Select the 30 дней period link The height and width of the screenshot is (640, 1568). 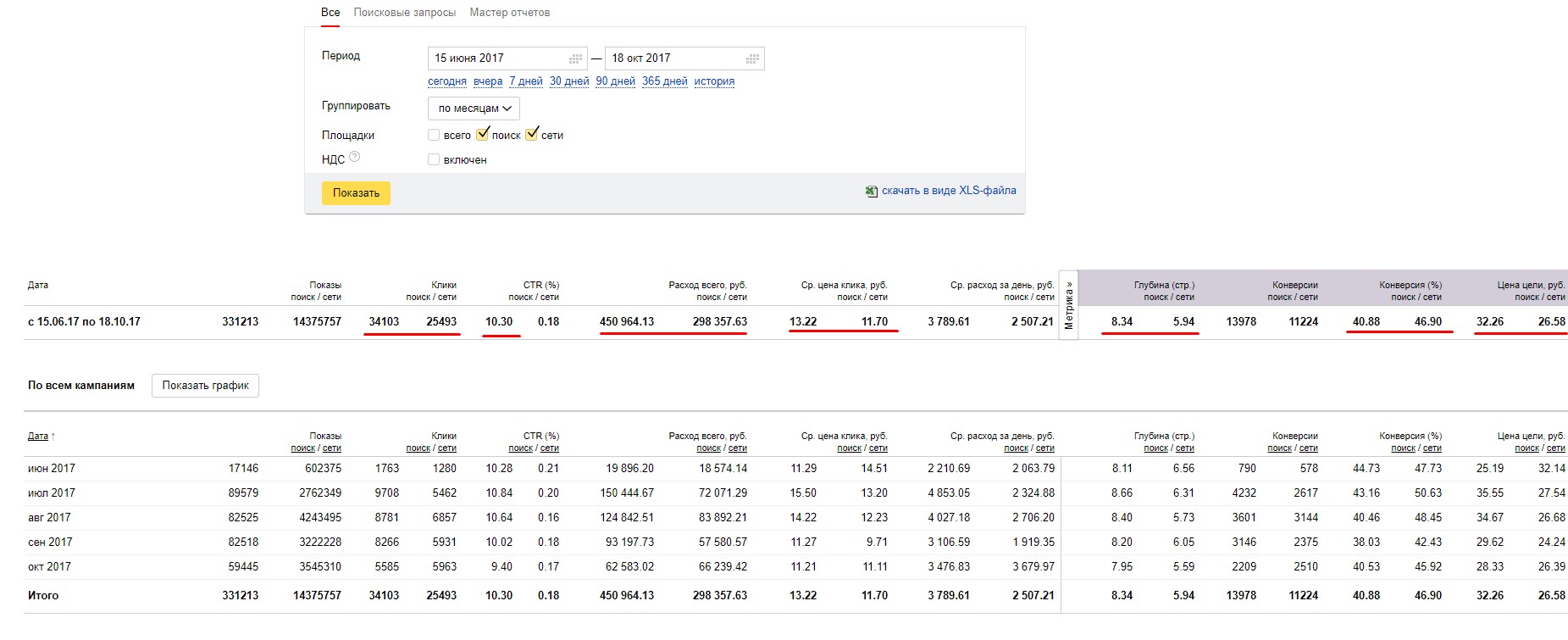568,81
